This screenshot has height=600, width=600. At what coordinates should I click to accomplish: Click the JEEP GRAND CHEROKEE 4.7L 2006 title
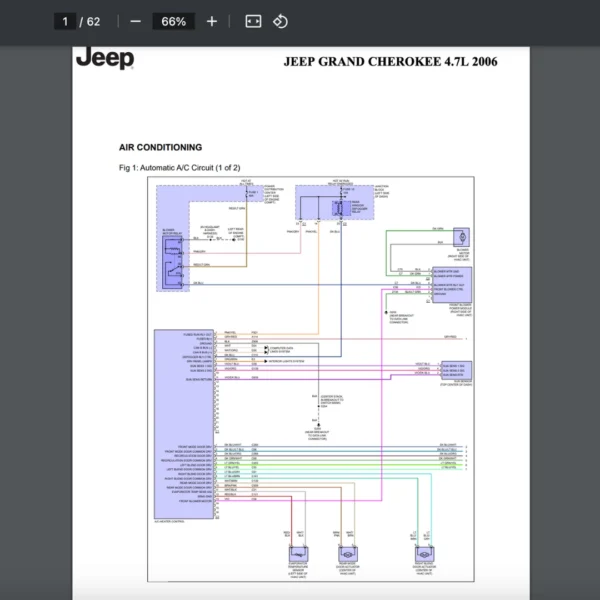[x=390, y=62]
